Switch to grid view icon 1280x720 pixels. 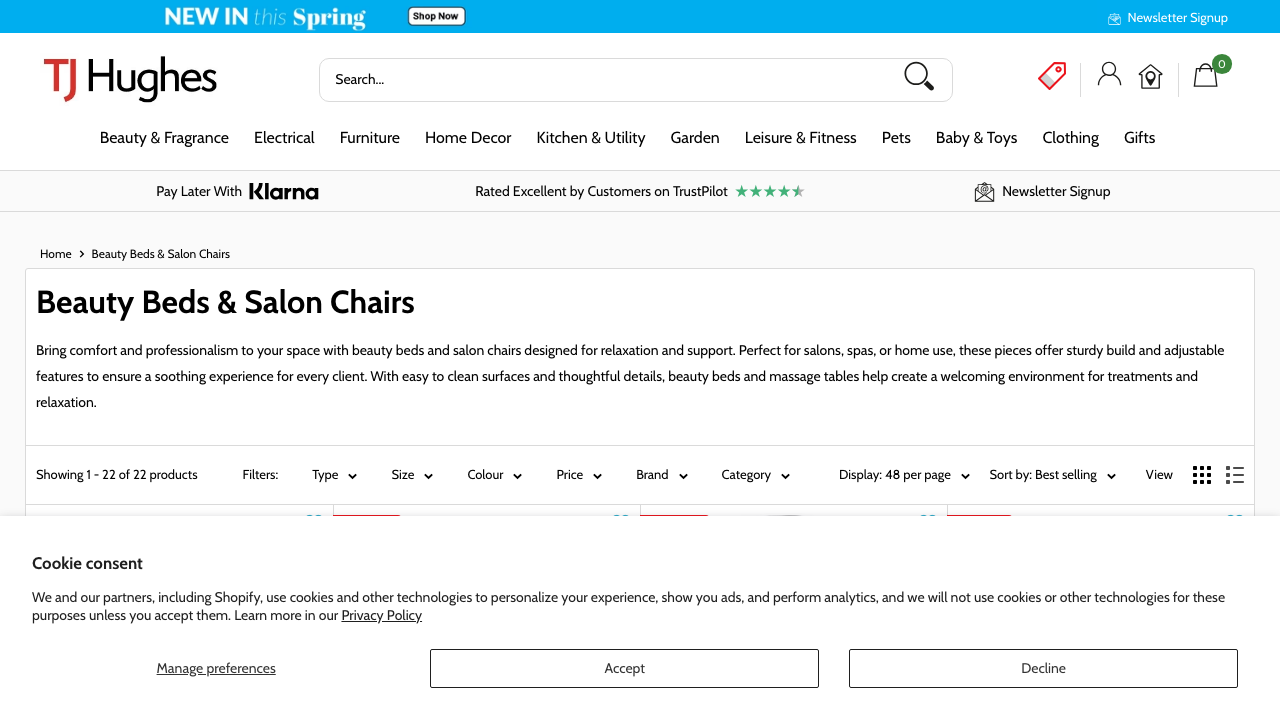click(x=1202, y=475)
